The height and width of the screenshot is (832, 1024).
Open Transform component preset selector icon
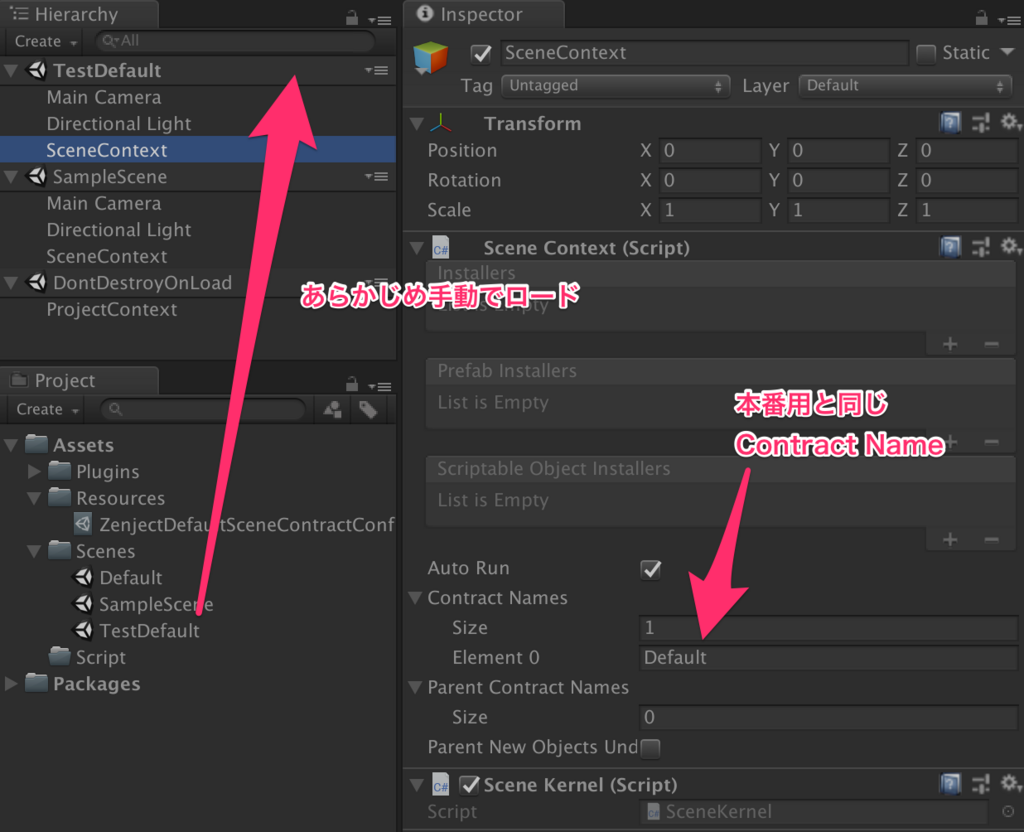pos(980,122)
